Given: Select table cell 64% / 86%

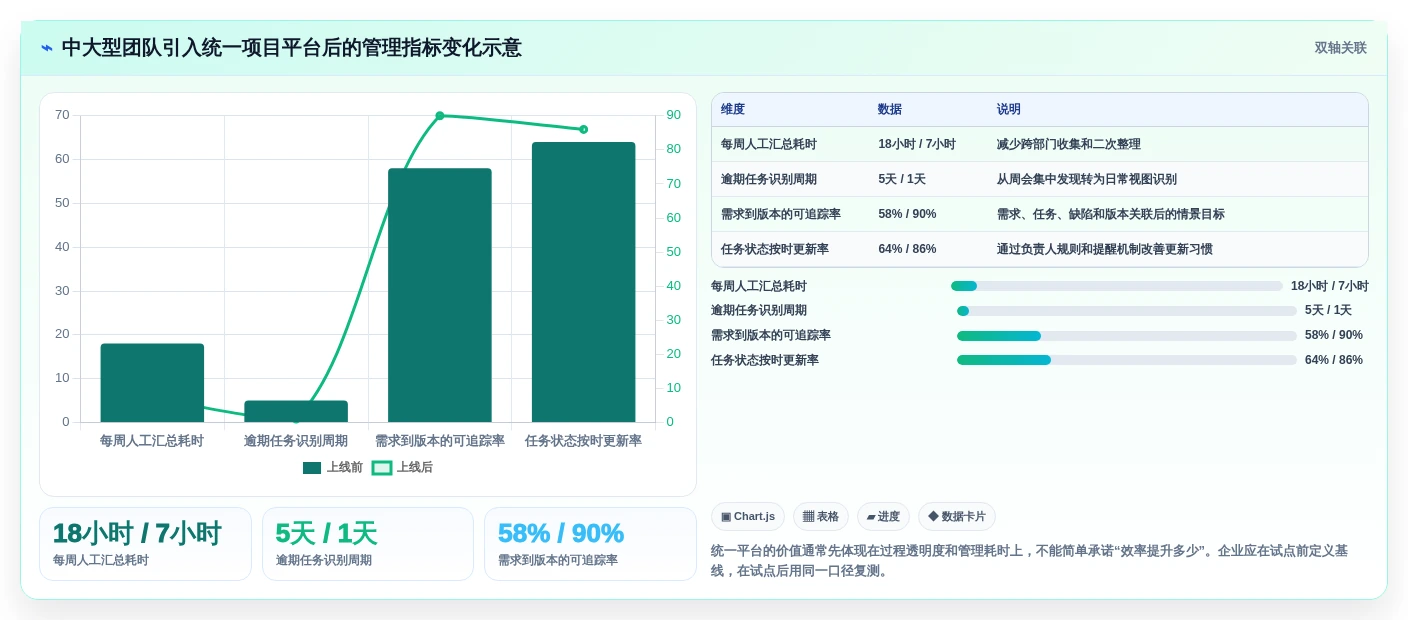Looking at the screenshot, I should (908, 249).
